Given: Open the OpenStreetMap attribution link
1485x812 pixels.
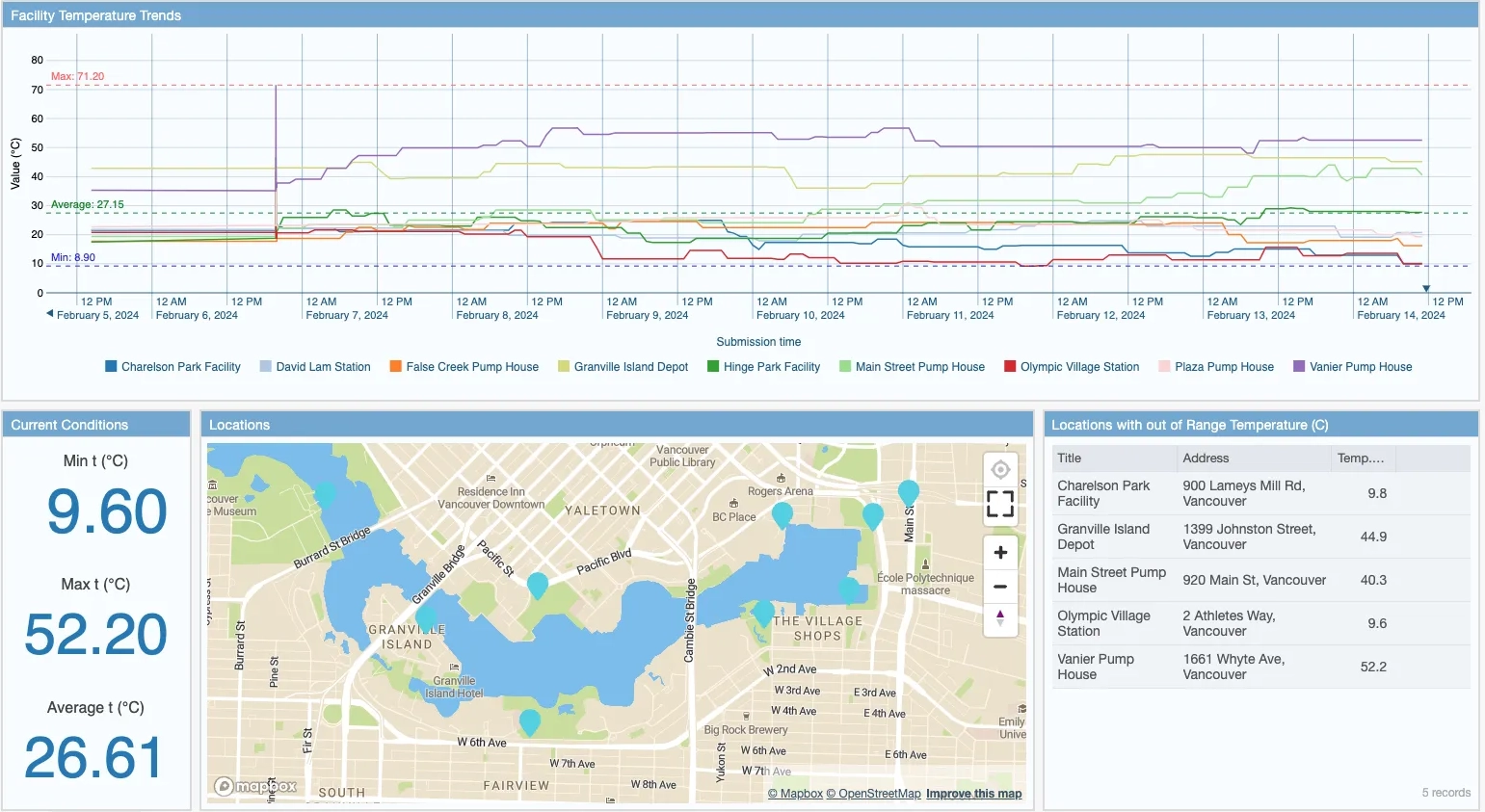Looking at the screenshot, I should coord(873,793).
